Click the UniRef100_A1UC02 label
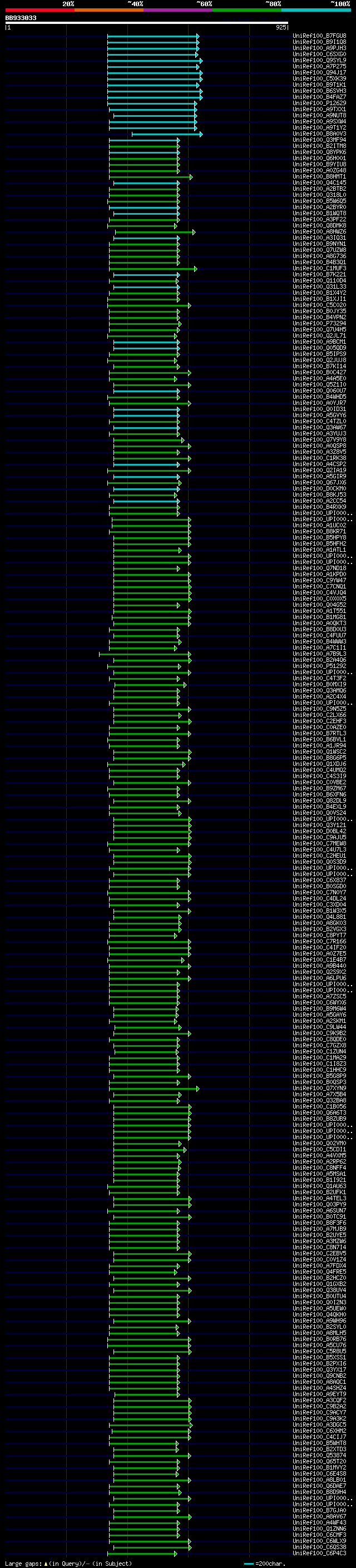 (319, 525)
